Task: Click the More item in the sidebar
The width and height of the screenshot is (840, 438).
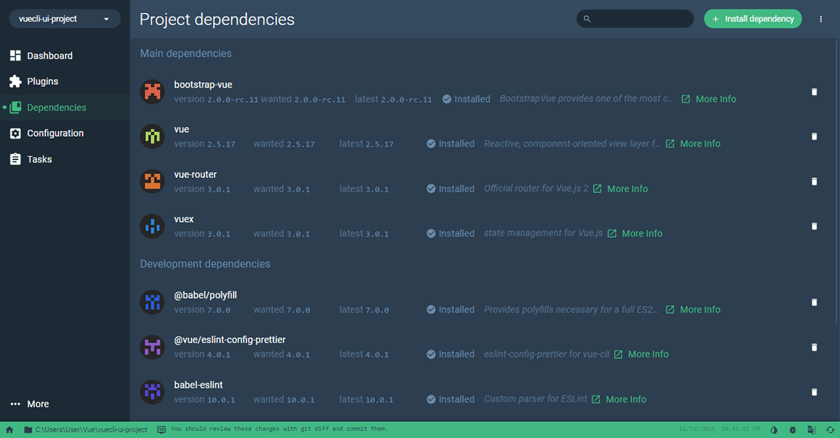Action: [64, 404]
